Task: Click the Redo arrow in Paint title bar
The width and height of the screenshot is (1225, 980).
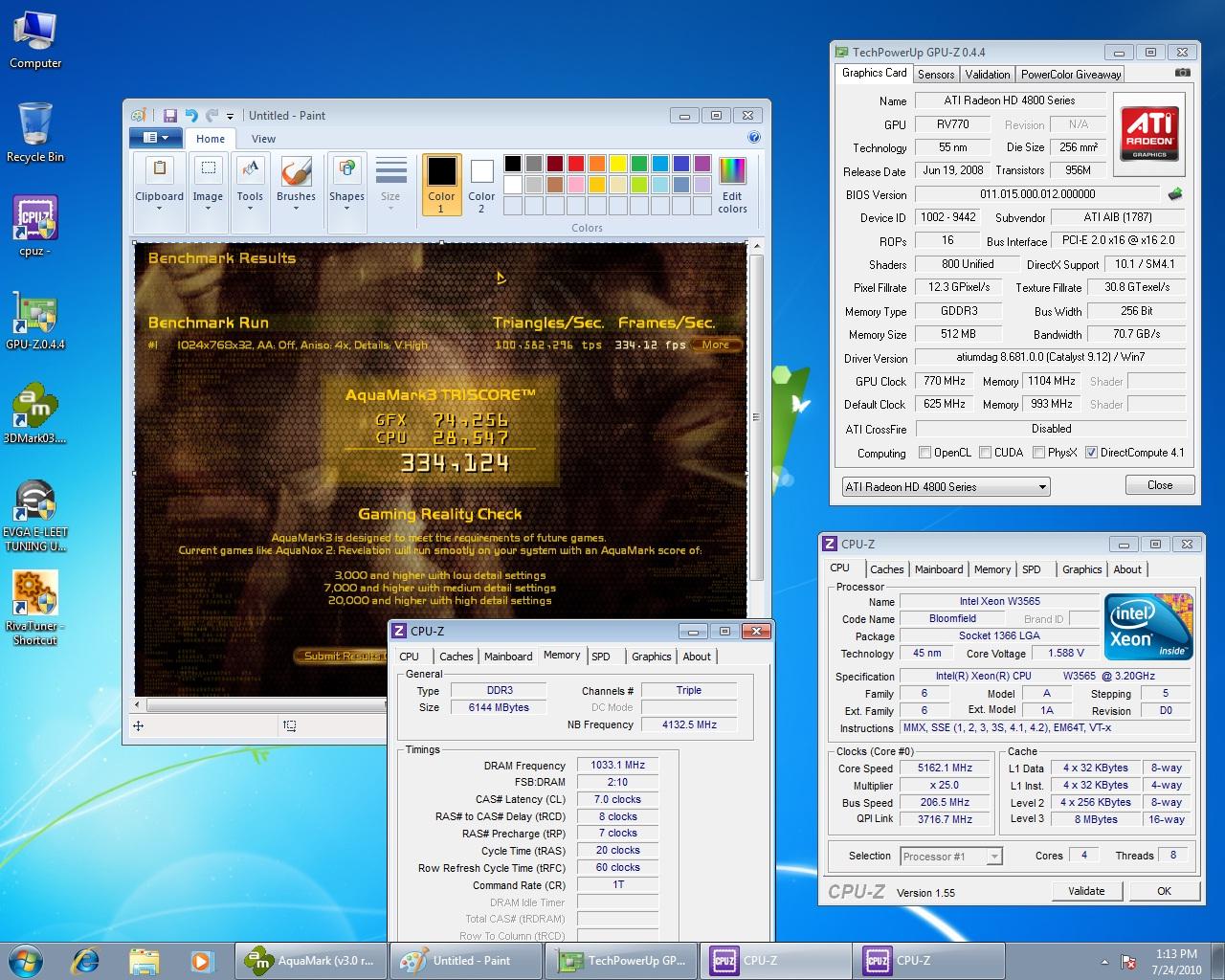Action: point(212,116)
